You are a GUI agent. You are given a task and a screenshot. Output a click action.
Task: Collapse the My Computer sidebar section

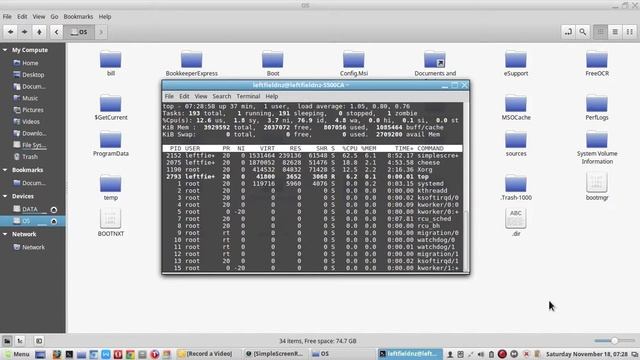click(x=5, y=50)
